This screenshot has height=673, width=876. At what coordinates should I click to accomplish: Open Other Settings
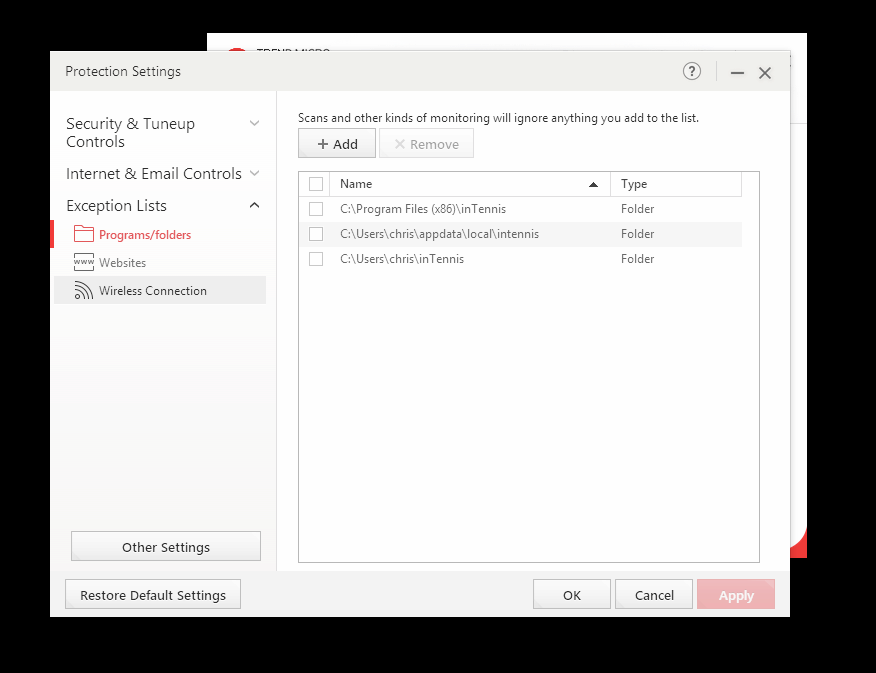(x=166, y=547)
